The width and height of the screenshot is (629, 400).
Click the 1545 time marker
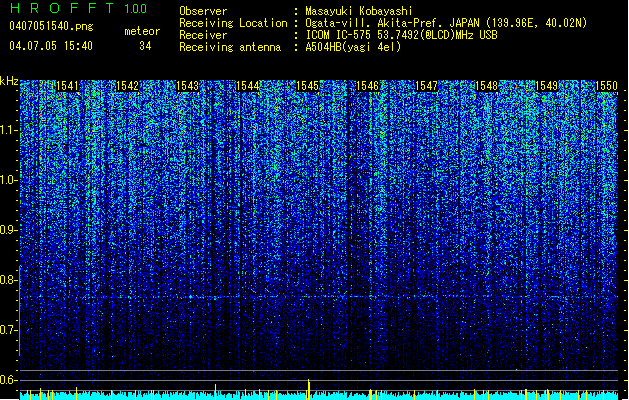[x=307, y=86]
